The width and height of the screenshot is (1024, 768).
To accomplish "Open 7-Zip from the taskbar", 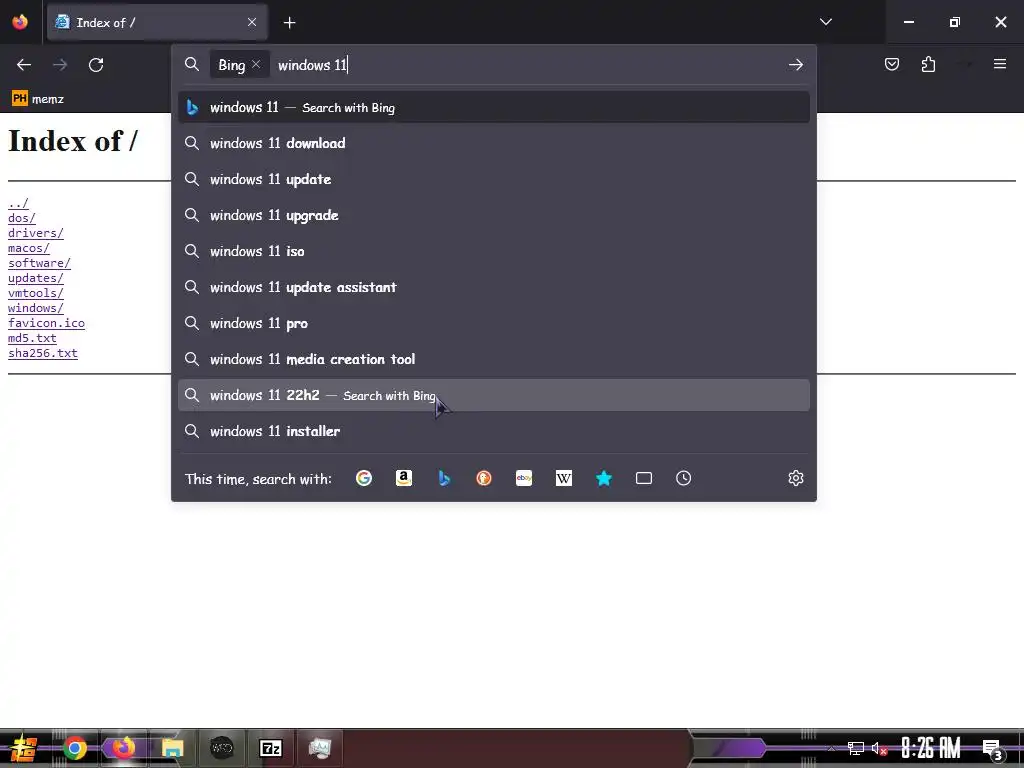I will point(270,748).
